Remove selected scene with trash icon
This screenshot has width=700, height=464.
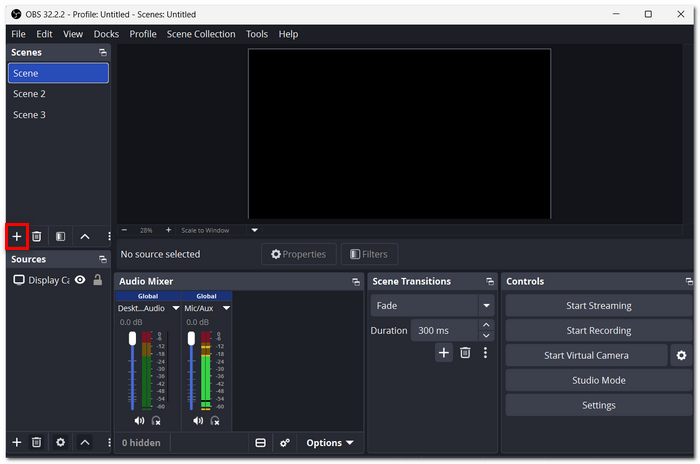pos(37,236)
